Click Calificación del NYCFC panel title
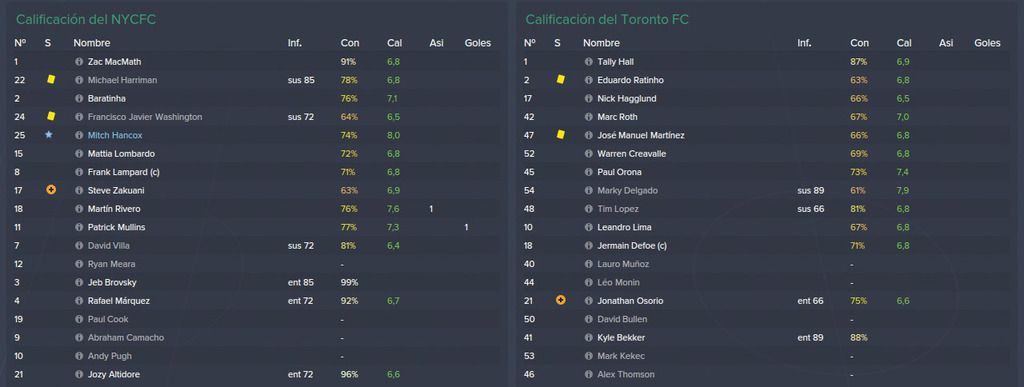 click(86, 20)
